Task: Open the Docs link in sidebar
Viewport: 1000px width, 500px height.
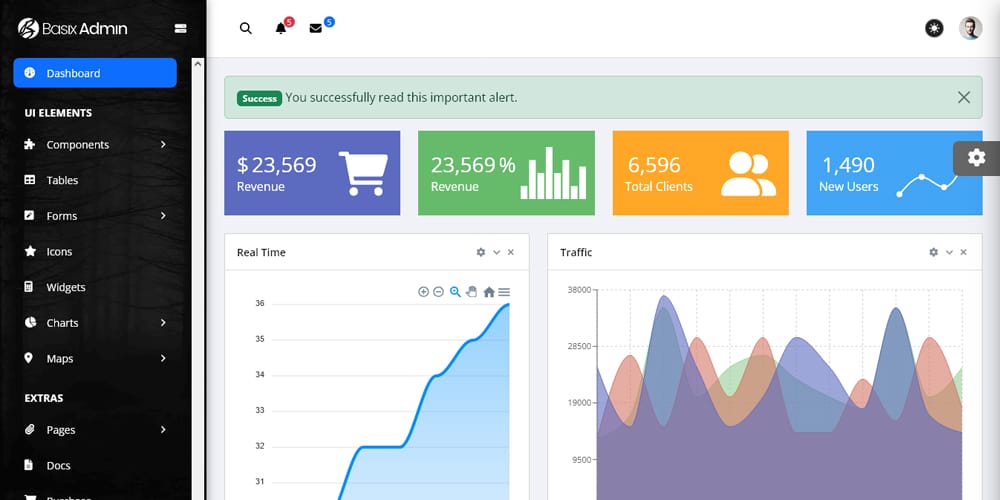Action: pos(58,466)
